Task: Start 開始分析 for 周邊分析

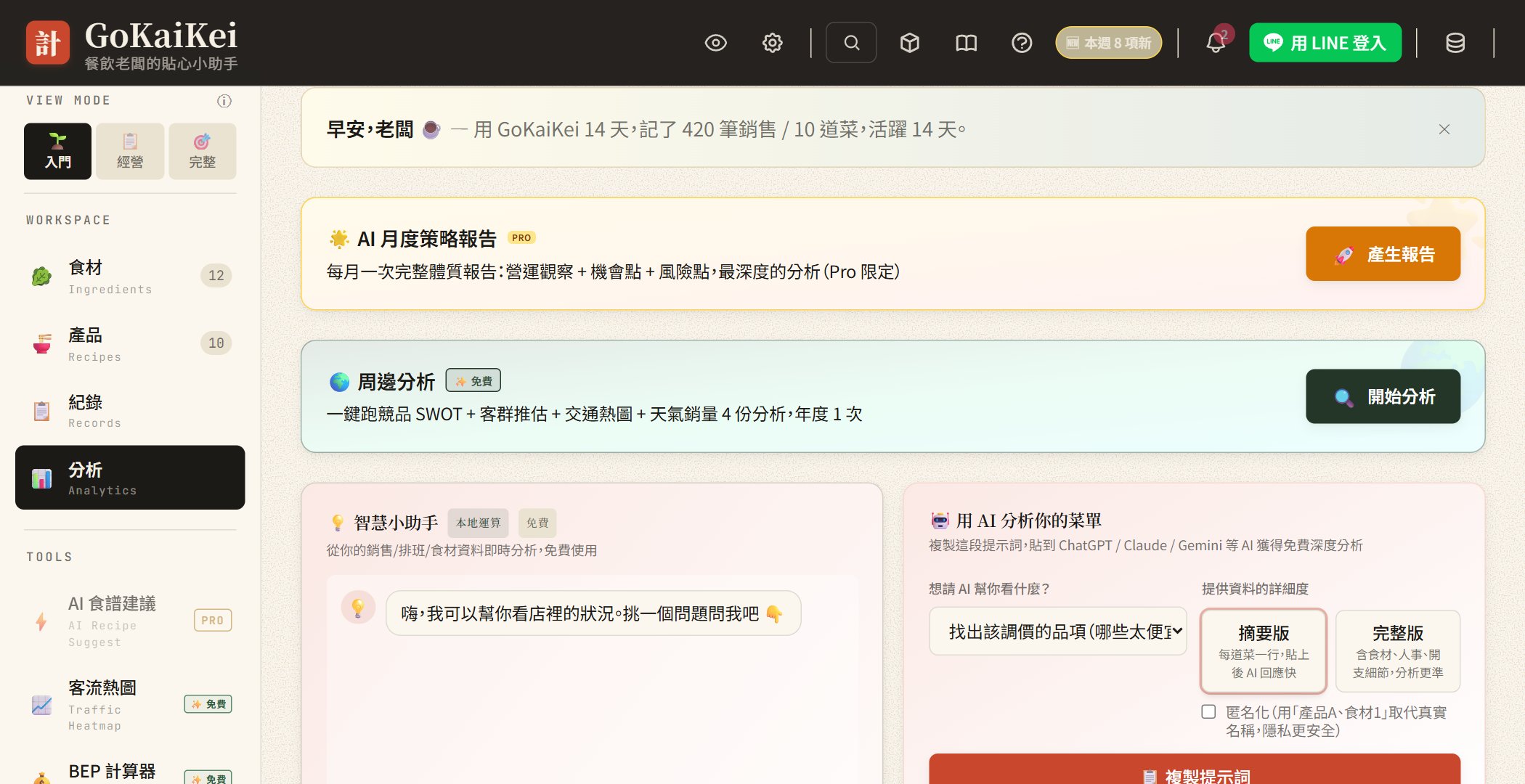Action: coord(1383,396)
